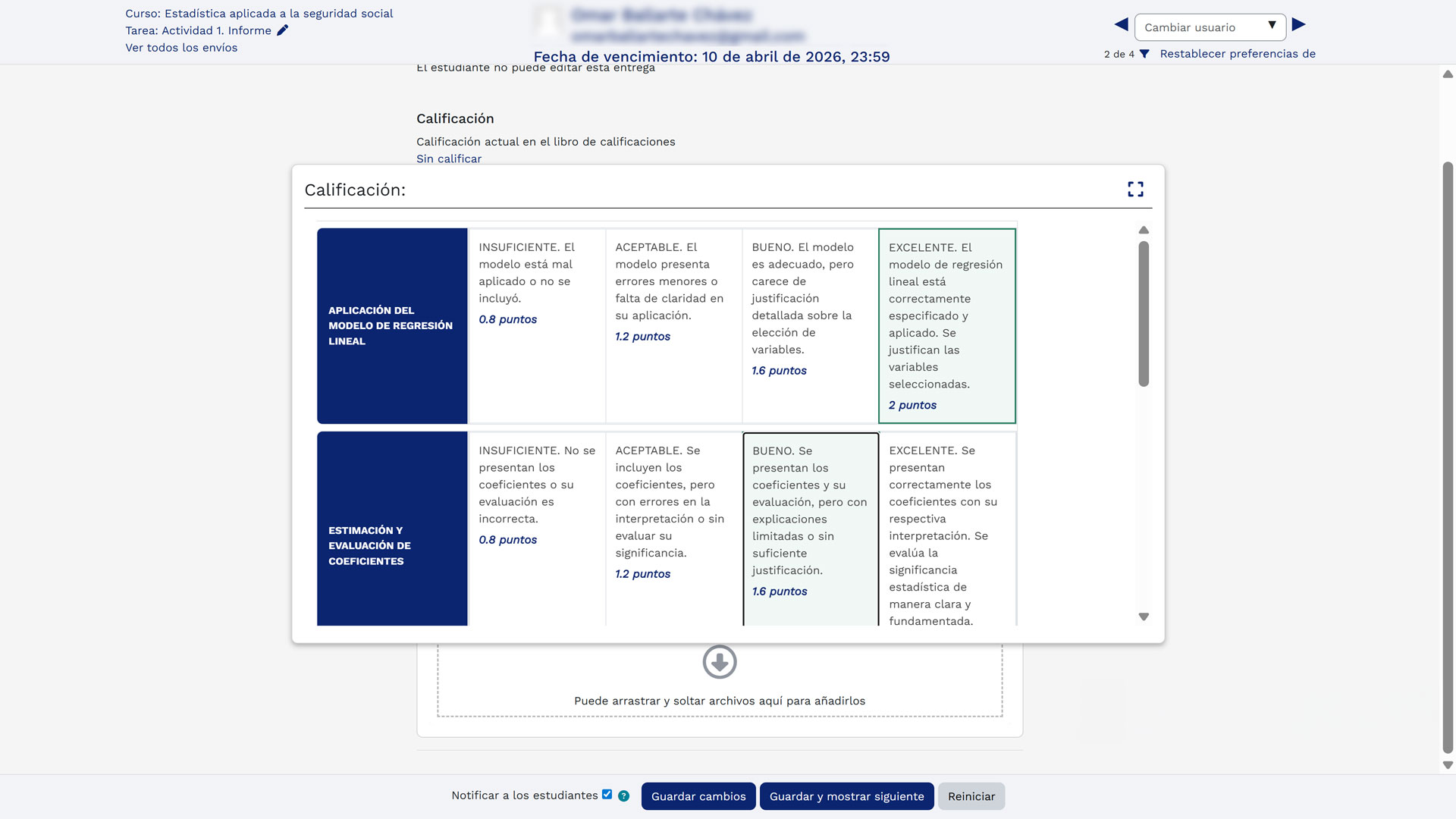The width and height of the screenshot is (1456, 819).
Task: Uncheck "Notificar a los estudiantes"
Action: [x=607, y=794]
